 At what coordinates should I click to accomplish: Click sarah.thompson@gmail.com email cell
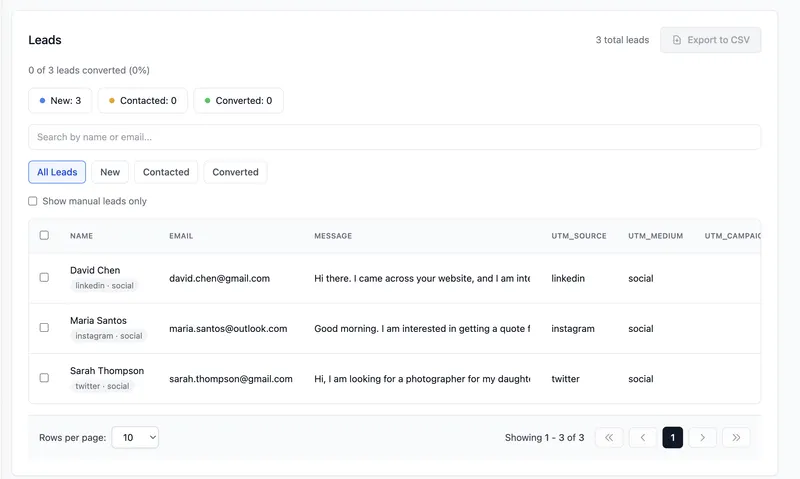[231, 379]
